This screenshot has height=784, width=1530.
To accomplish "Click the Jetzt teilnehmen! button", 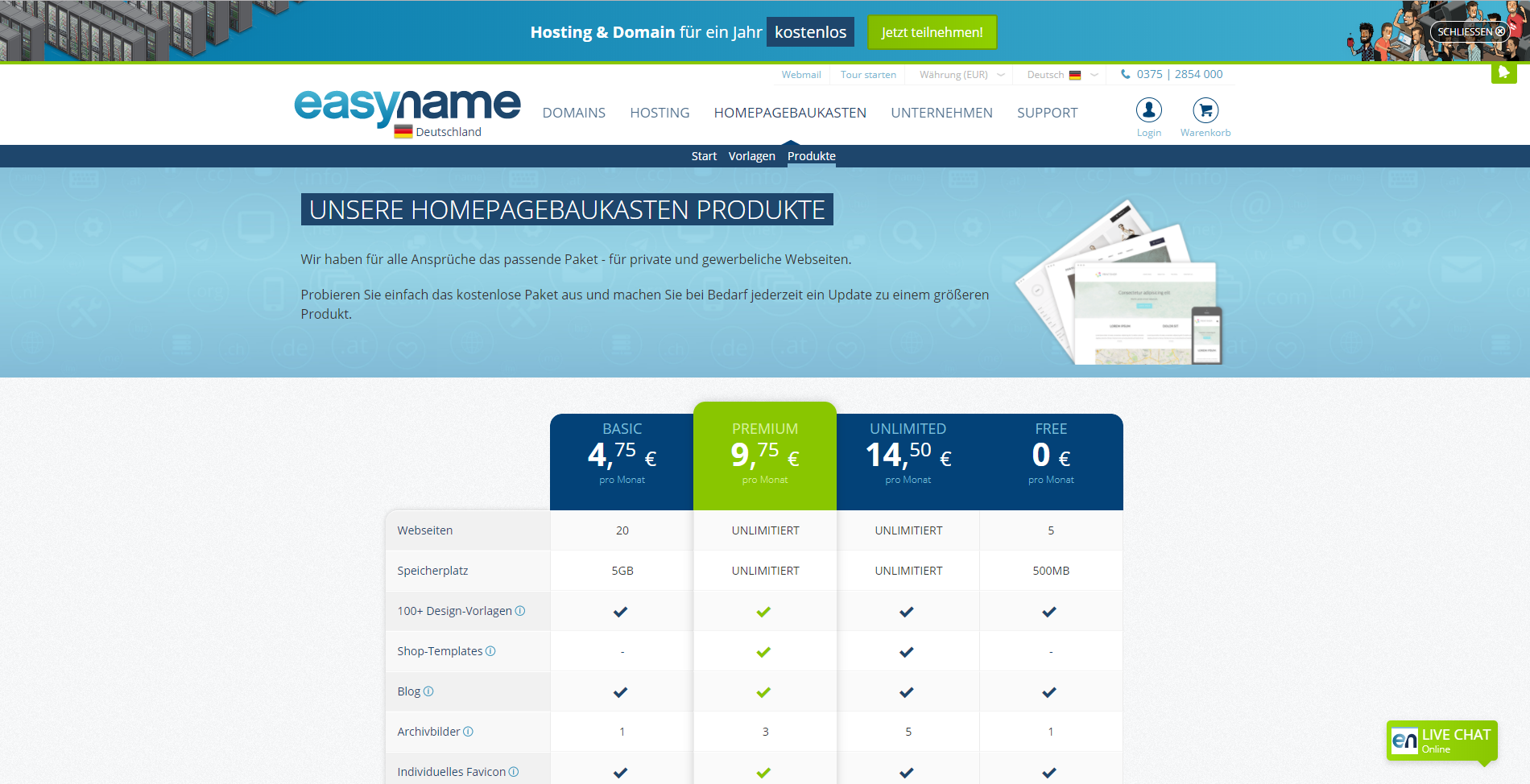I will [932, 32].
